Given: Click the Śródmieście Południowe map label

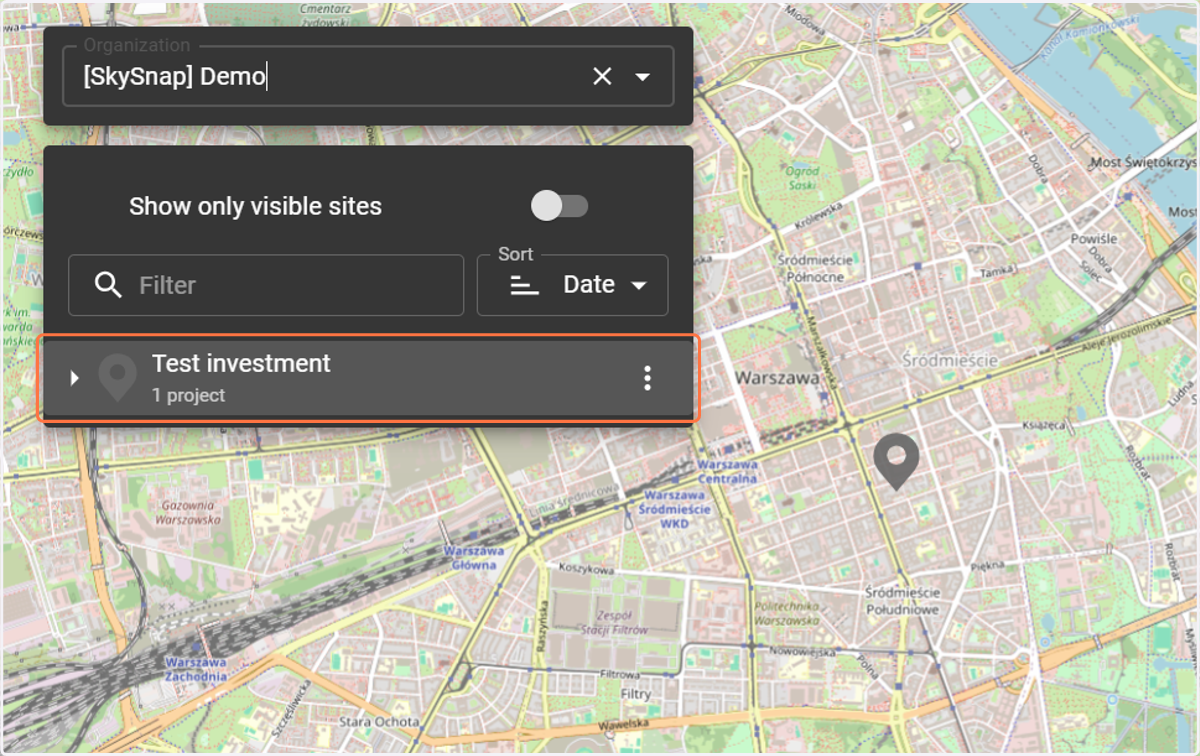Looking at the screenshot, I should coord(903,601).
